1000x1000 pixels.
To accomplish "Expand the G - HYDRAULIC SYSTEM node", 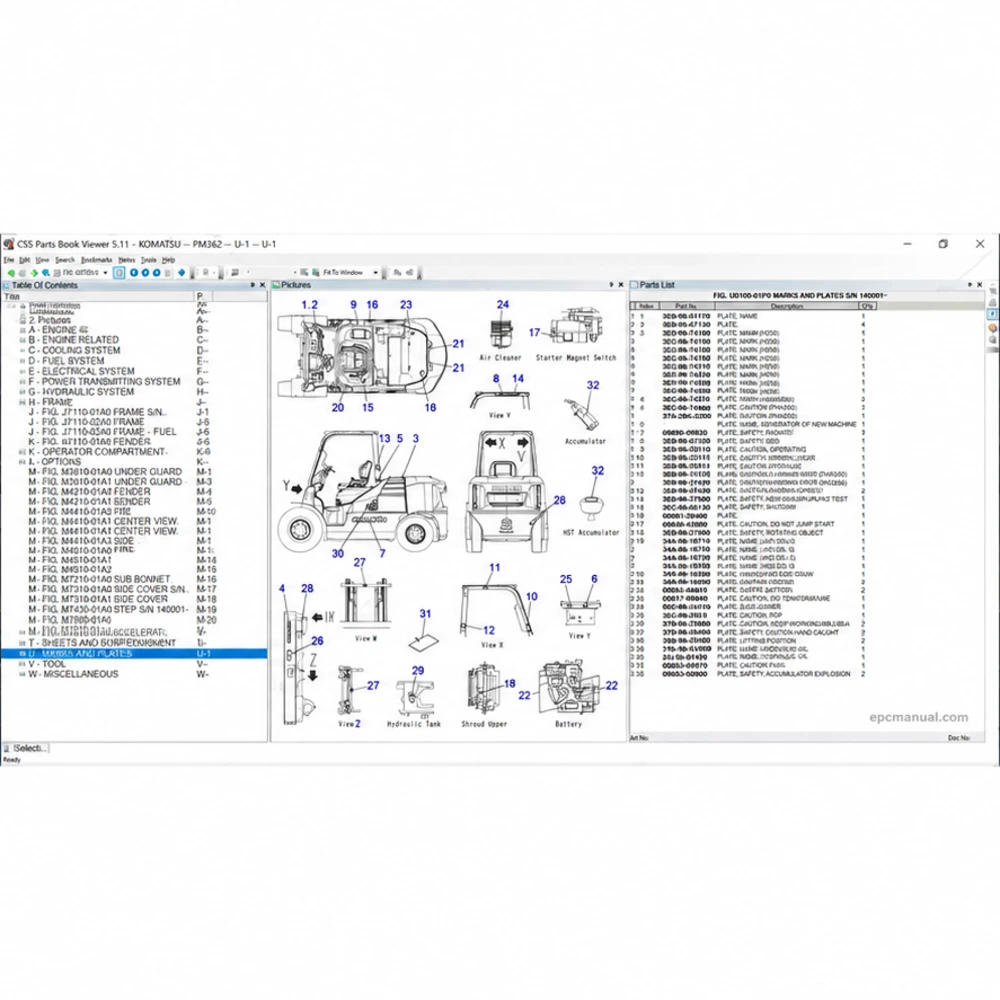I will pos(22,392).
